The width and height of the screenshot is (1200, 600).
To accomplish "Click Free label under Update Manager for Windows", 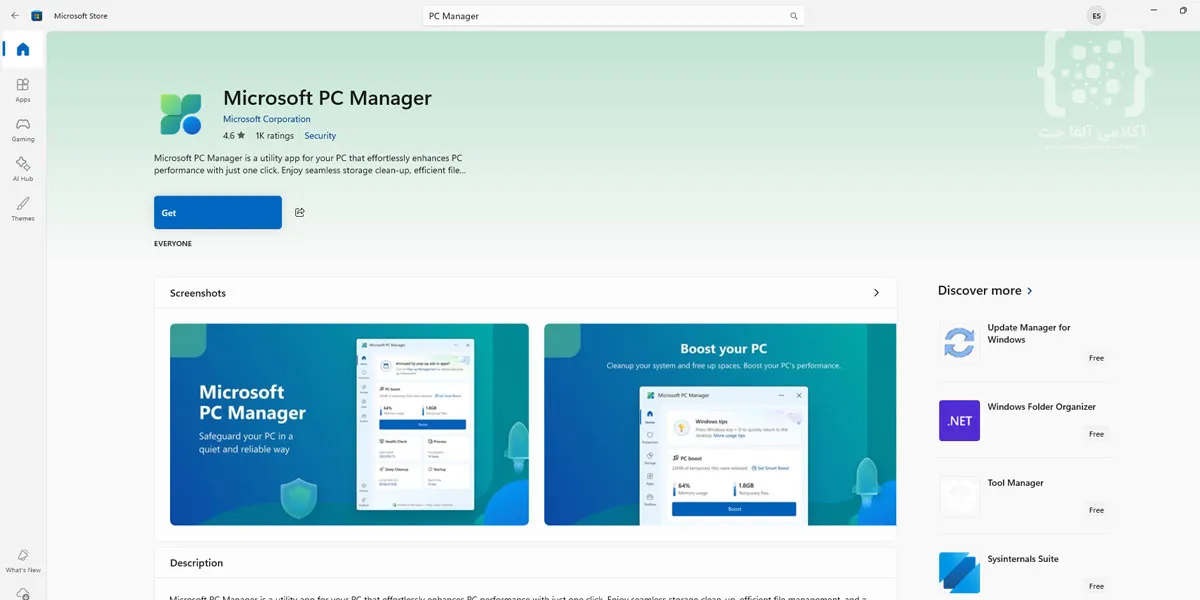I will pos(1097,358).
